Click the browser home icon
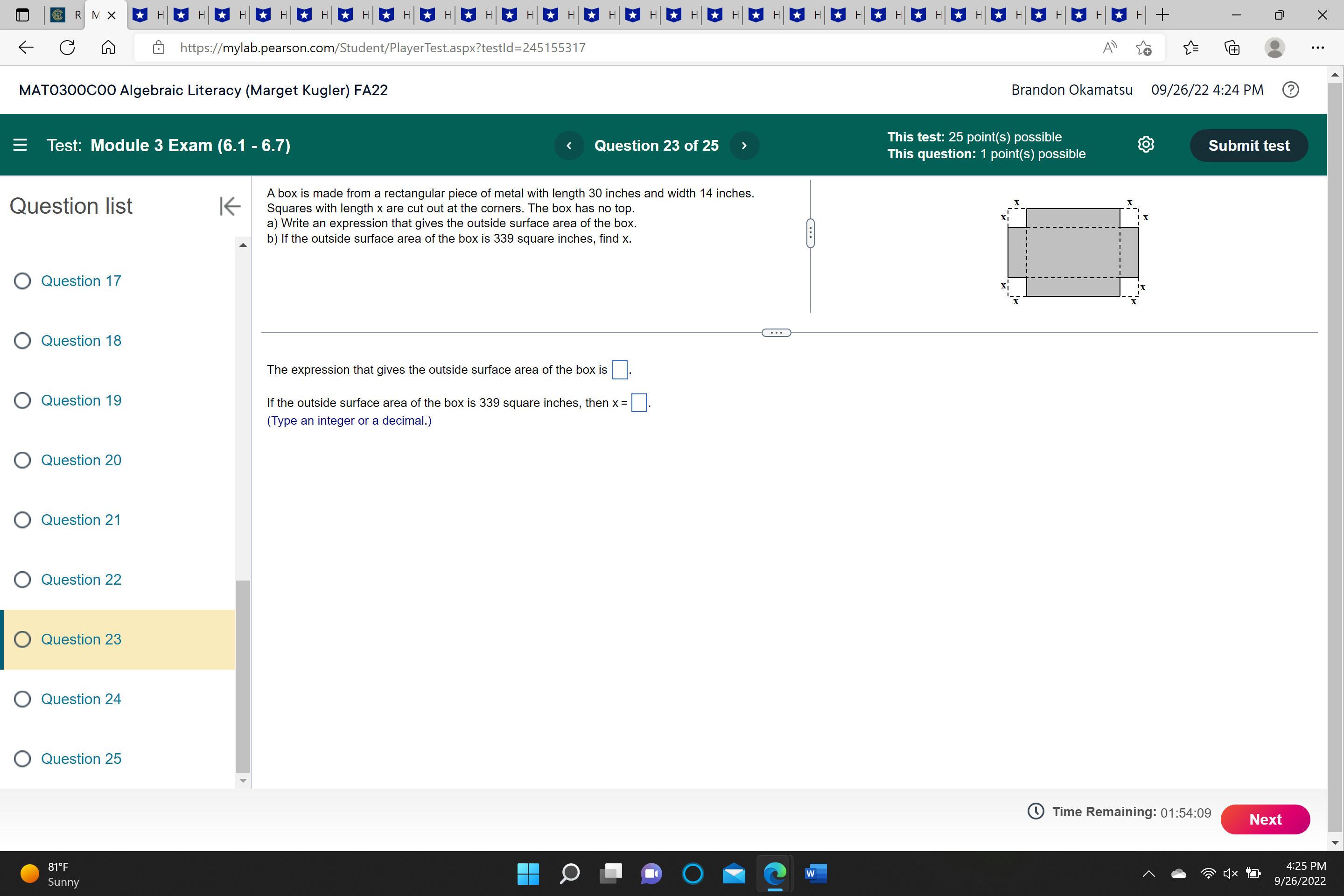 [x=108, y=48]
